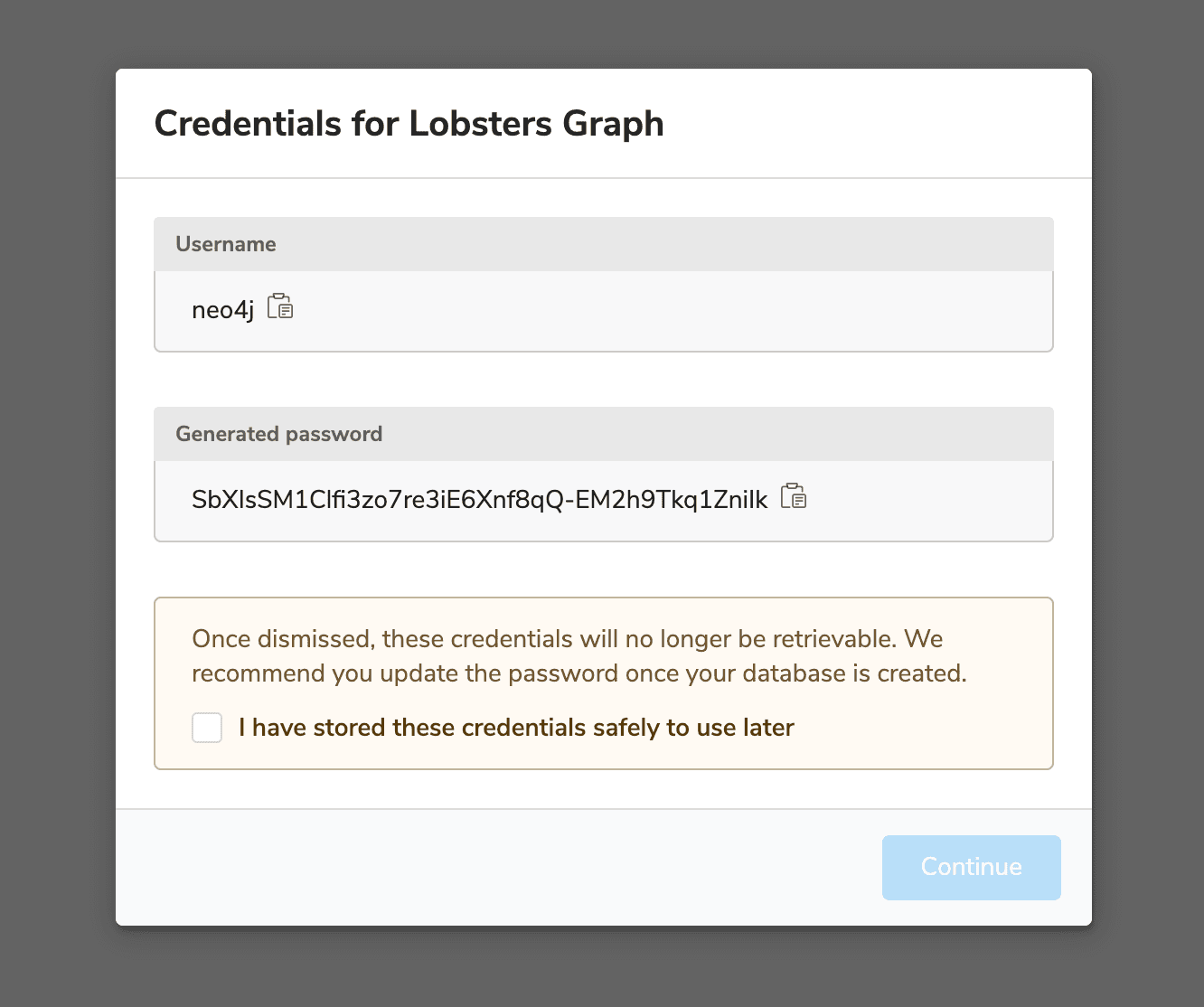
Task: Click the 'recommend you update the password' line
Action: coord(578,673)
